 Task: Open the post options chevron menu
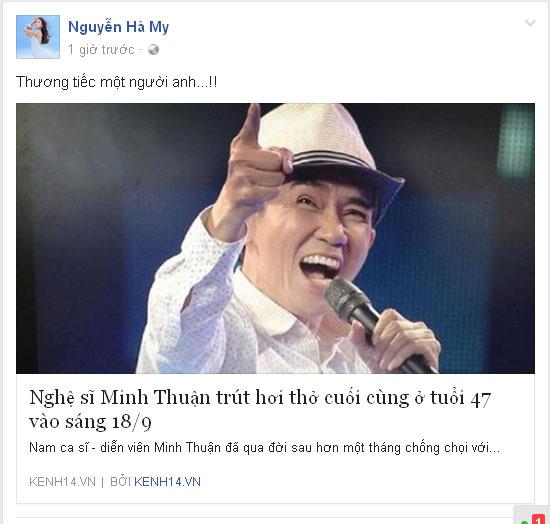pyautogui.click(x=530, y=23)
